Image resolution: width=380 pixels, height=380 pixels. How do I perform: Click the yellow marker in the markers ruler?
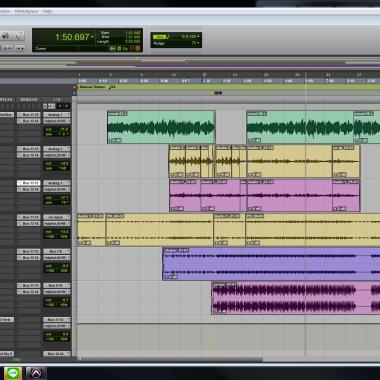pyautogui.click(x=212, y=93)
